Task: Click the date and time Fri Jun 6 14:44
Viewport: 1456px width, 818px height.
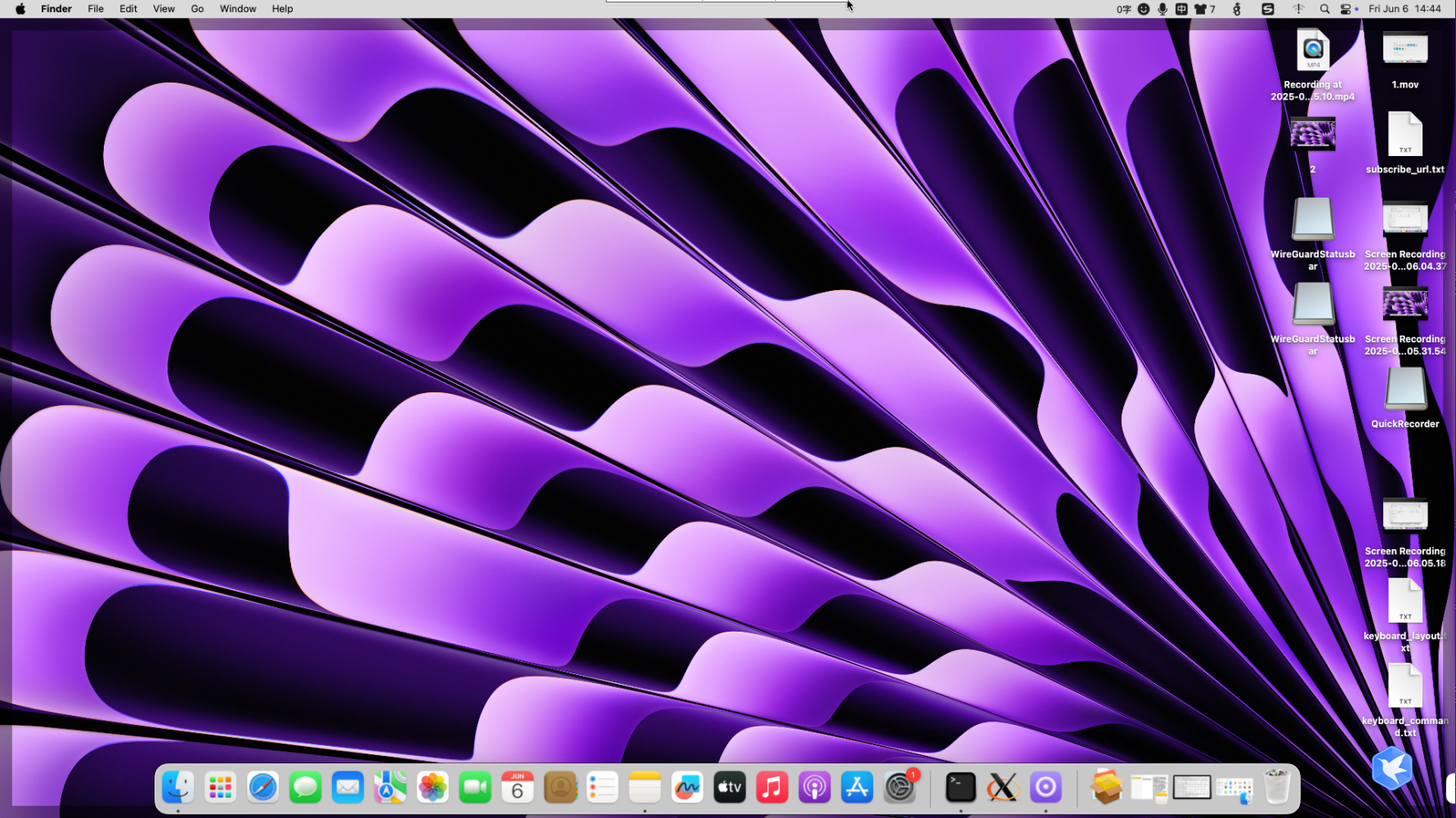Action: (1404, 9)
